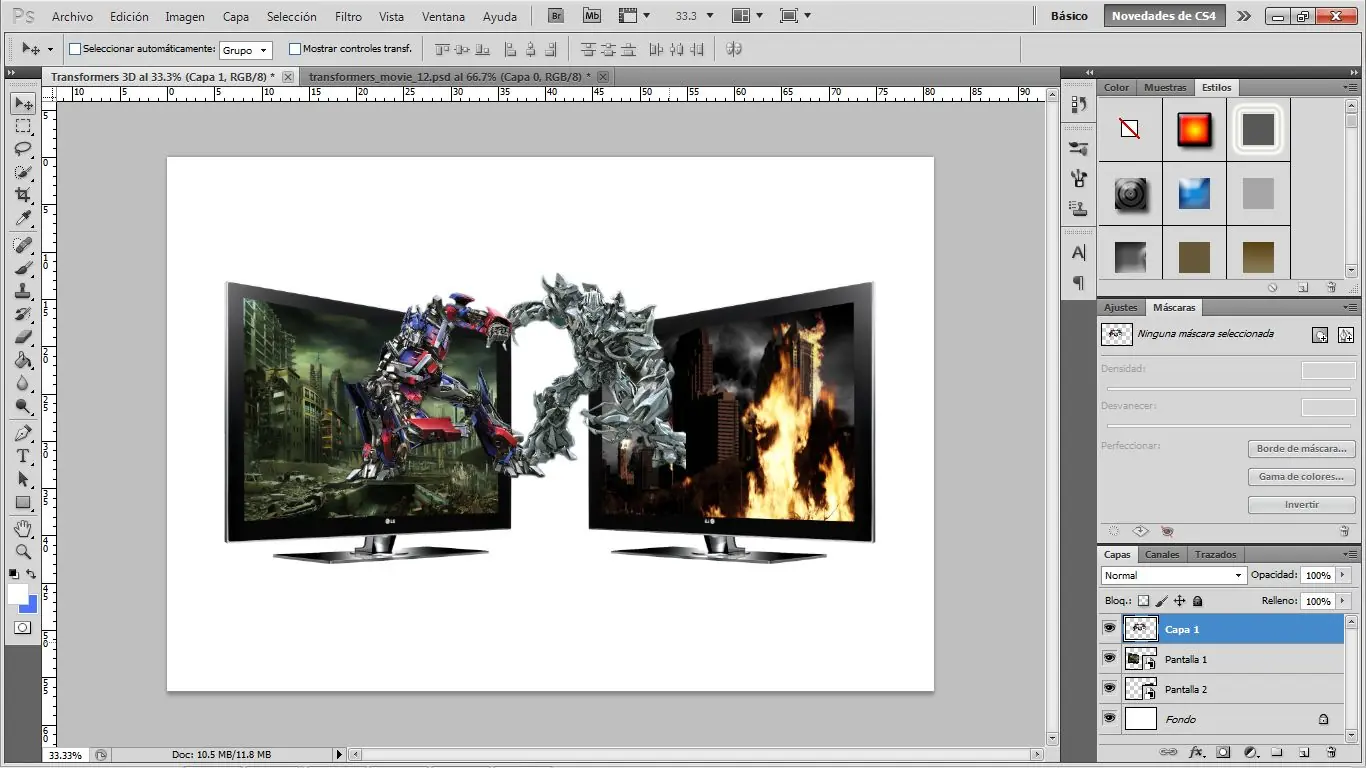Hide the Fondo layer
The height and width of the screenshot is (768, 1366).
pos(1109,719)
